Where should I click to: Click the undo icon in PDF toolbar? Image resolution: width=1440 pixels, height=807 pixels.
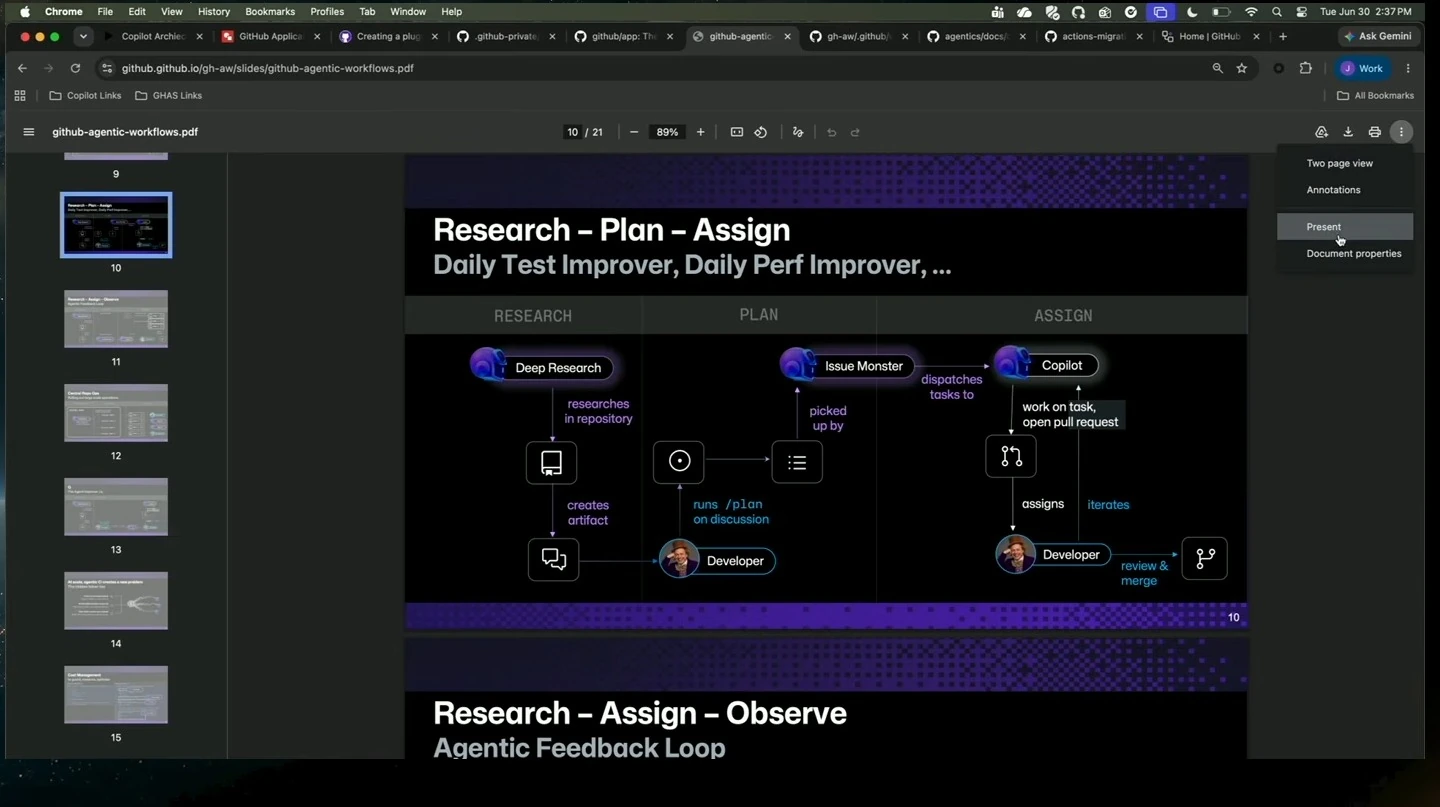(x=831, y=132)
